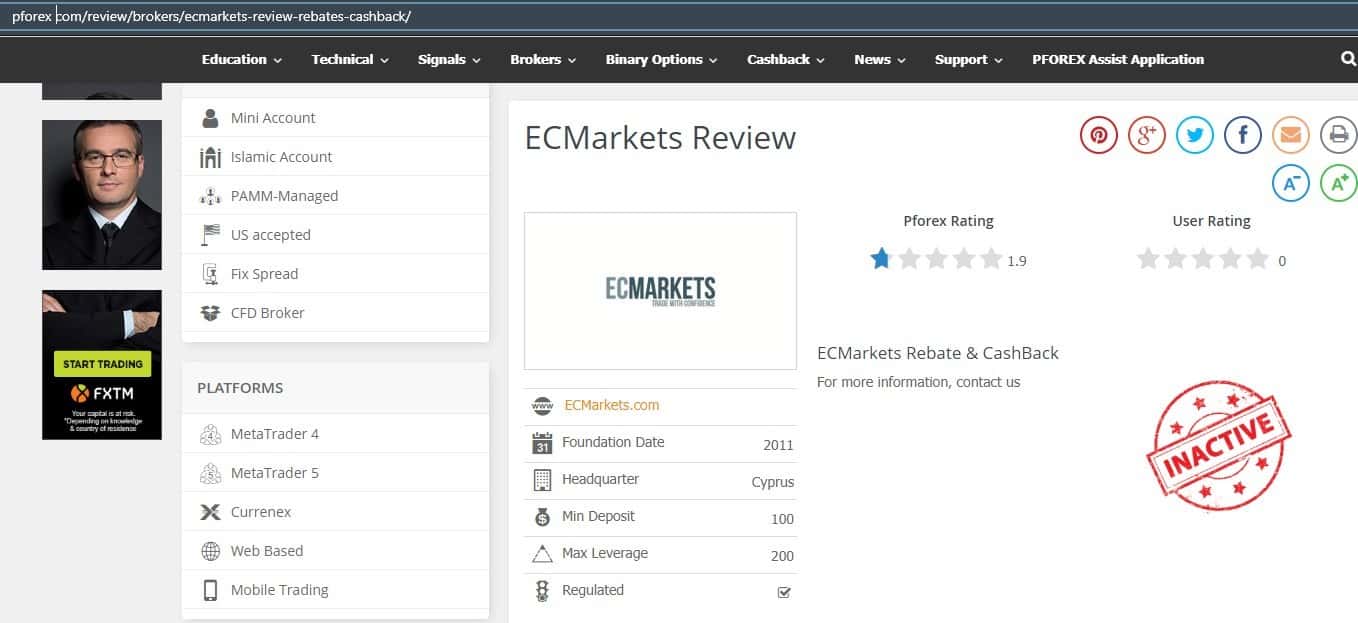
Task: Expand the Signals dropdown menu
Action: tap(449, 60)
